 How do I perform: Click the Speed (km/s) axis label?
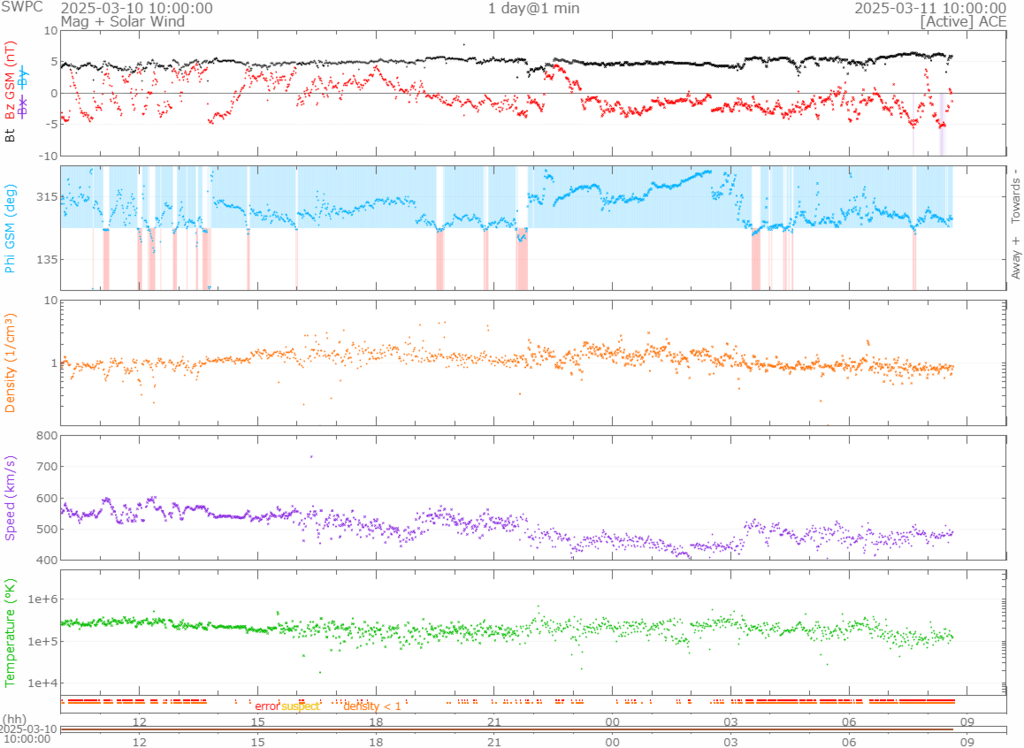(11, 496)
